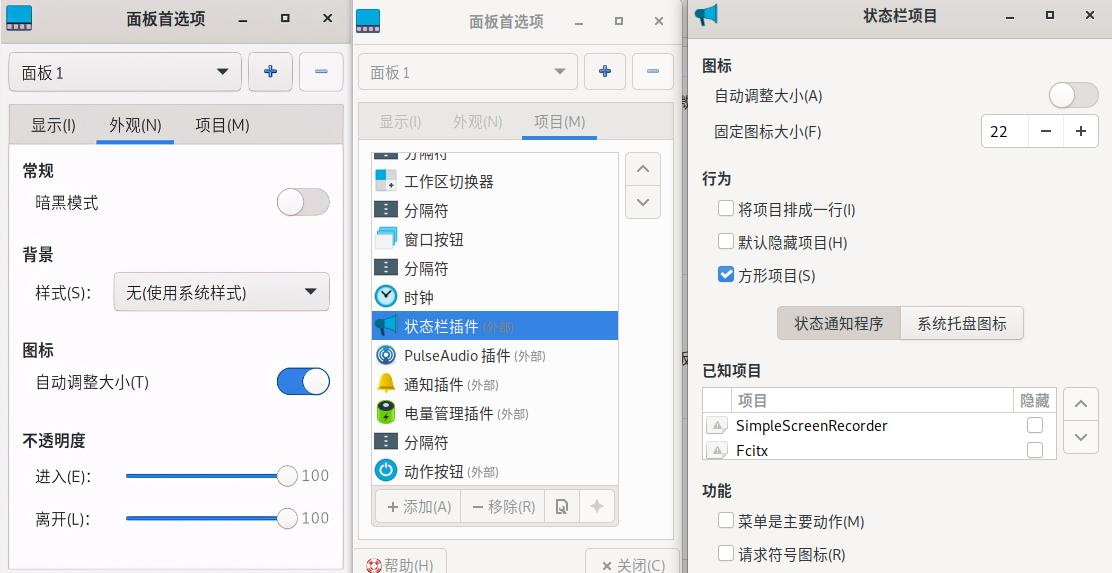
Task: Enable 自动调整大小(A) switch in 状态栏项目
Action: coord(1074,95)
